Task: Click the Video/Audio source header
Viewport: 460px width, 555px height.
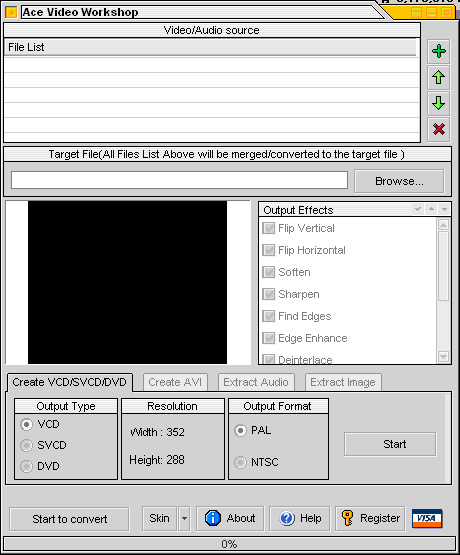Action: 212,30
